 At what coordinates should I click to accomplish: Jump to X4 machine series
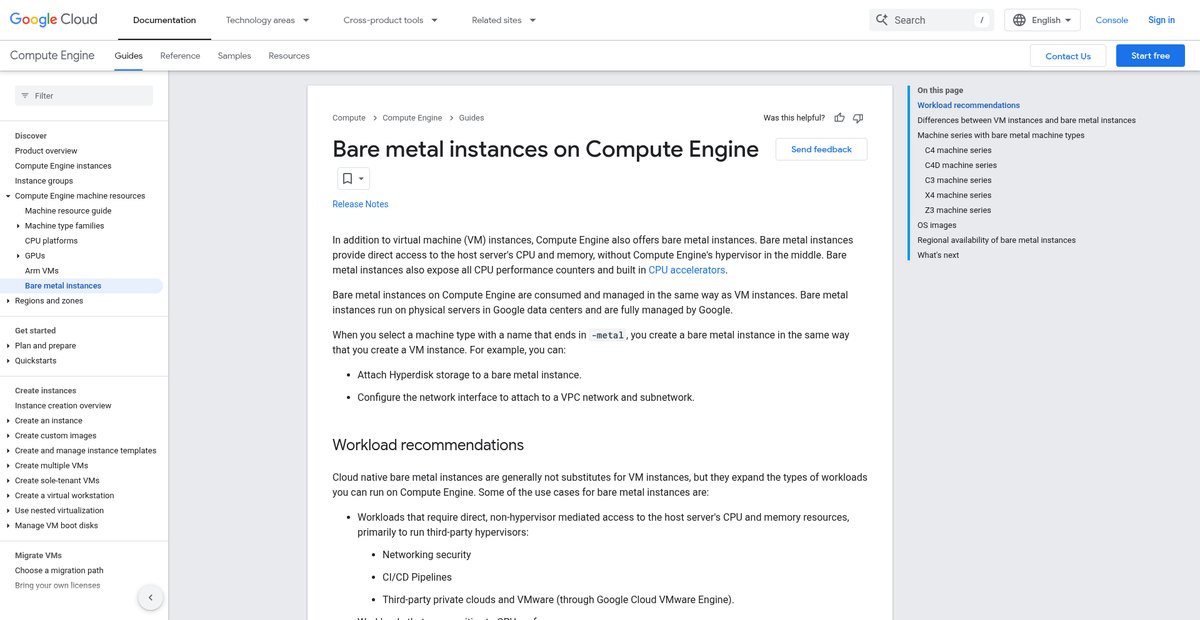(958, 195)
